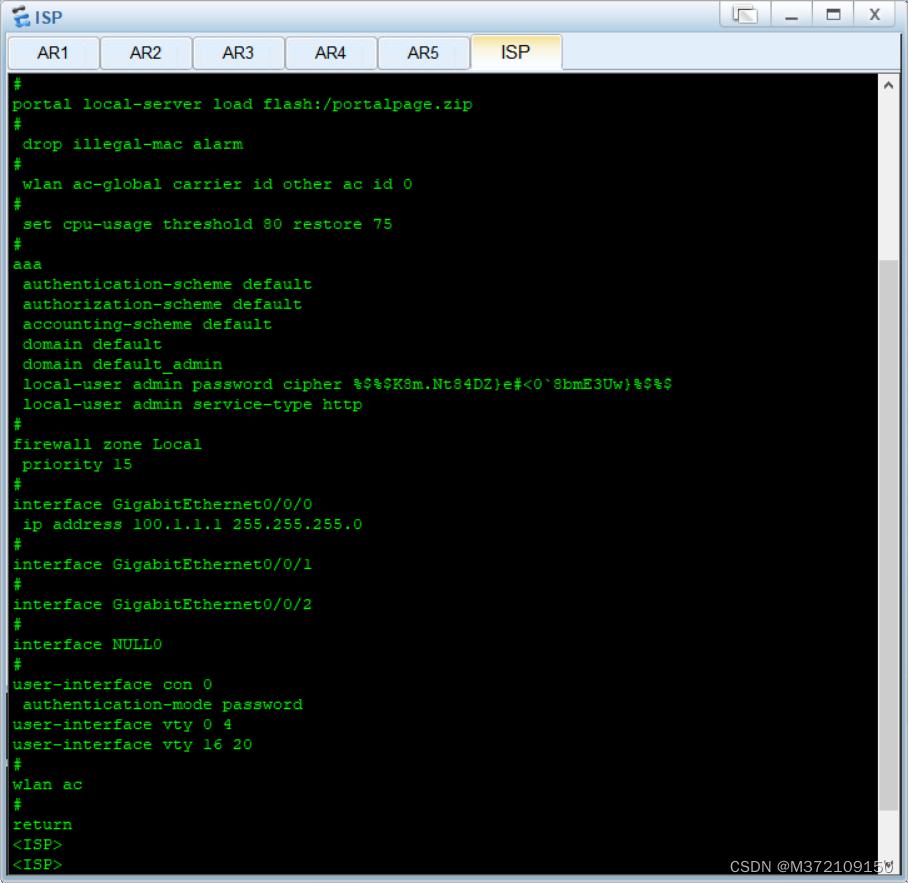Switch to the AR2 console tab
Screen dimensions: 908x883
[x=145, y=52]
